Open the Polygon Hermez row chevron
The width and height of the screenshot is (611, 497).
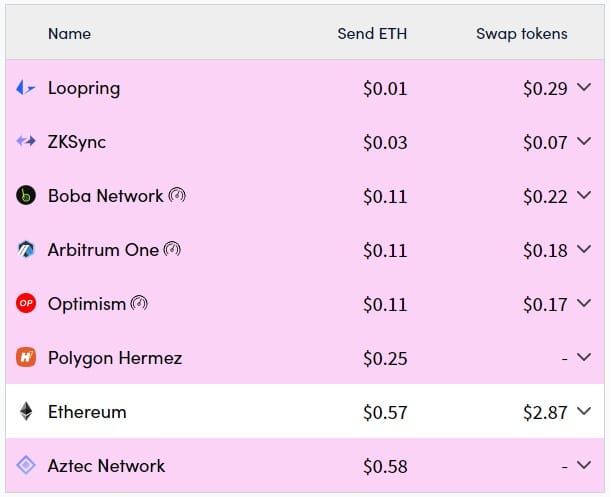[x=584, y=357]
